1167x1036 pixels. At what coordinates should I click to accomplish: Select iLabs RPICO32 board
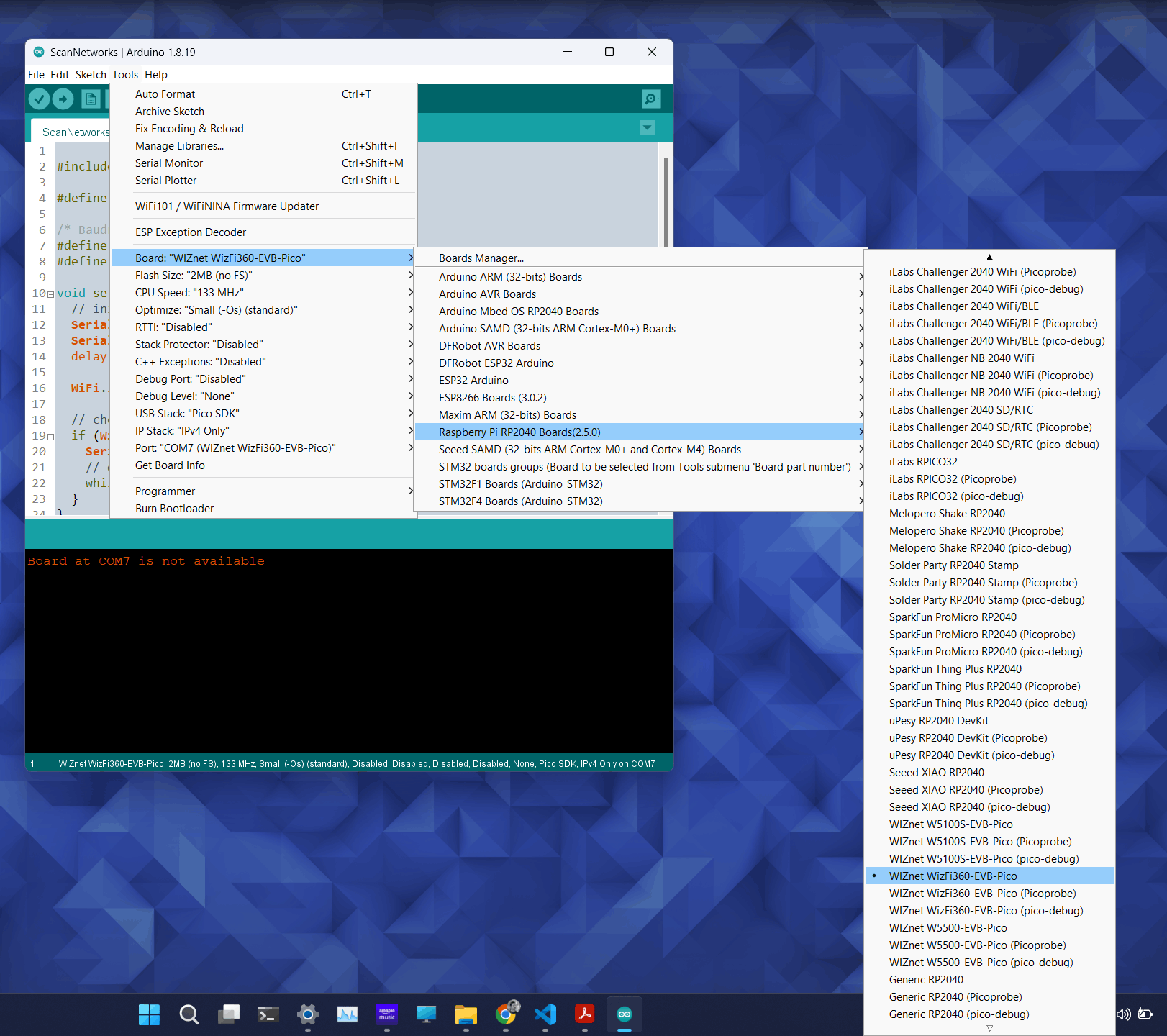coord(989,462)
